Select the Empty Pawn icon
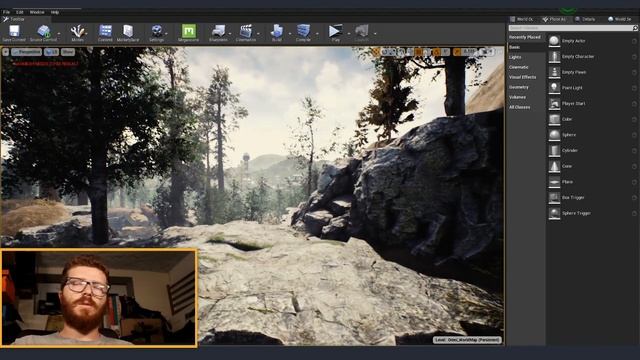The width and height of the screenshot is (640, 360). click(x=554, y=72)
